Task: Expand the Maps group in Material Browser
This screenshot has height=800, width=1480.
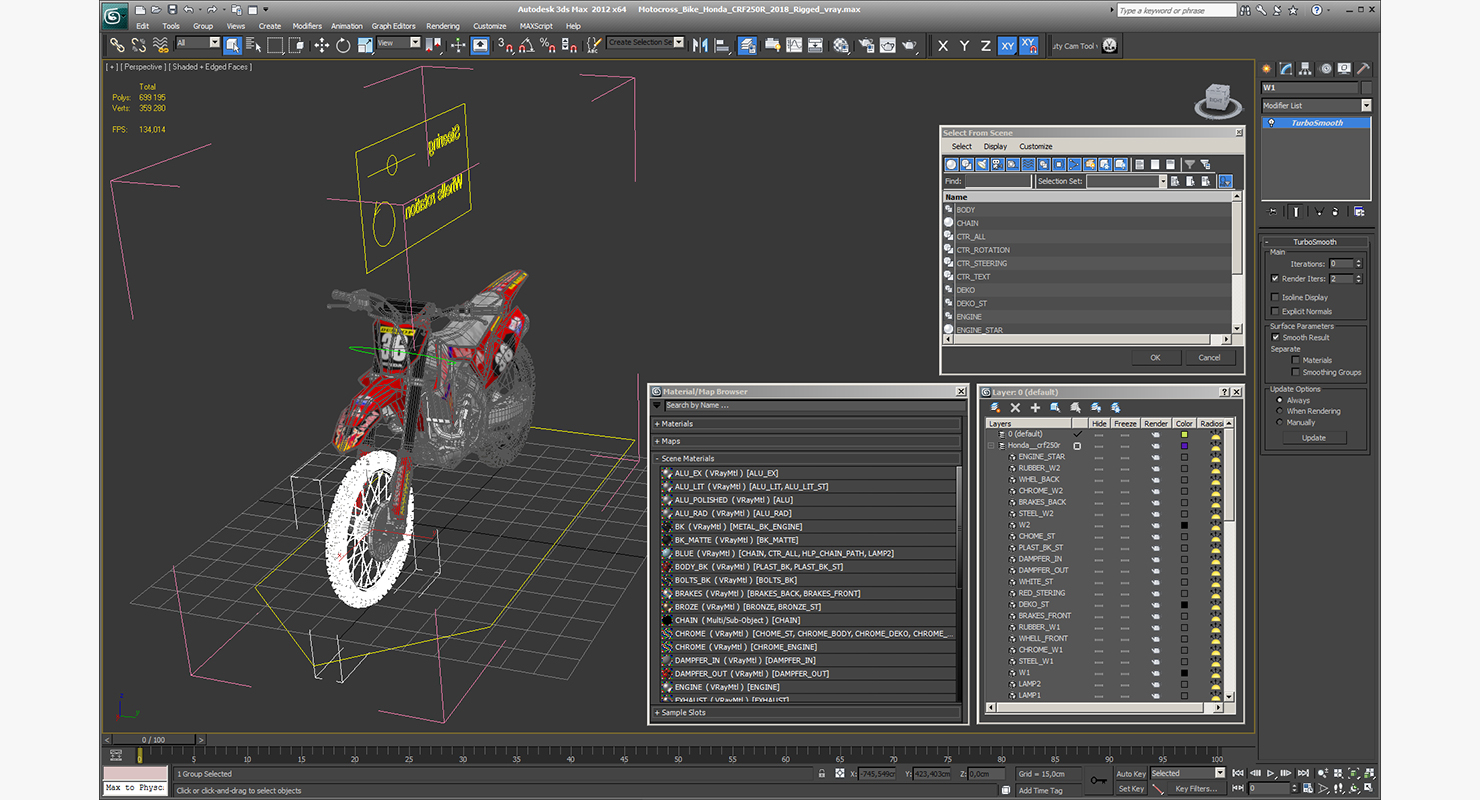Action: click(805, 441)
